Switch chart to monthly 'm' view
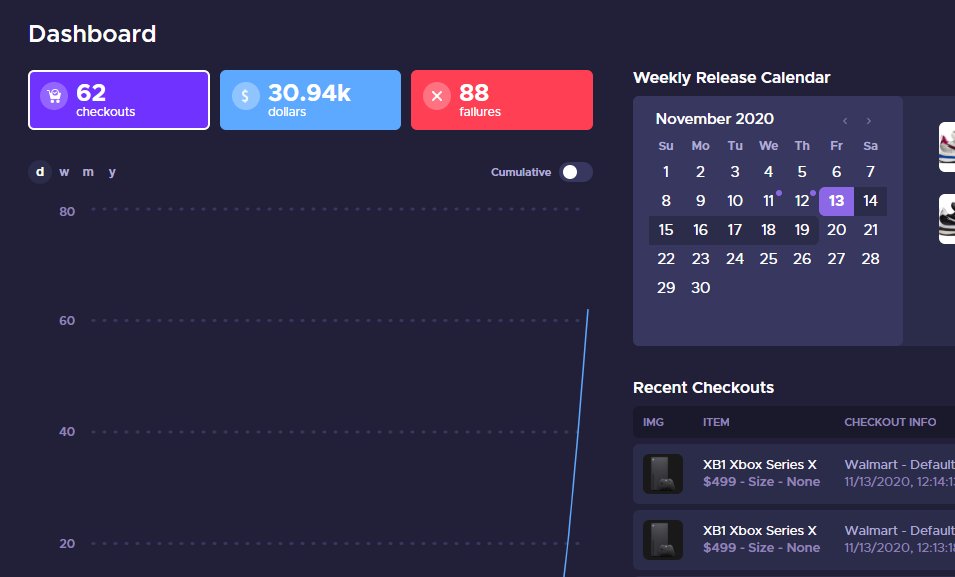The height and width of the screenshot is (577, 955). (x=88, y=172)
